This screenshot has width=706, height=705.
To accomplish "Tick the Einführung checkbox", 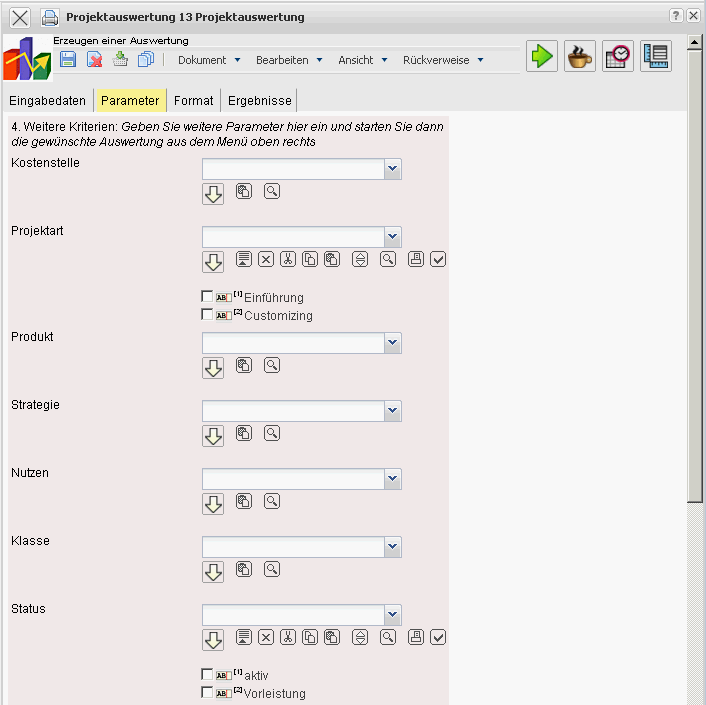I will point(207,297).
